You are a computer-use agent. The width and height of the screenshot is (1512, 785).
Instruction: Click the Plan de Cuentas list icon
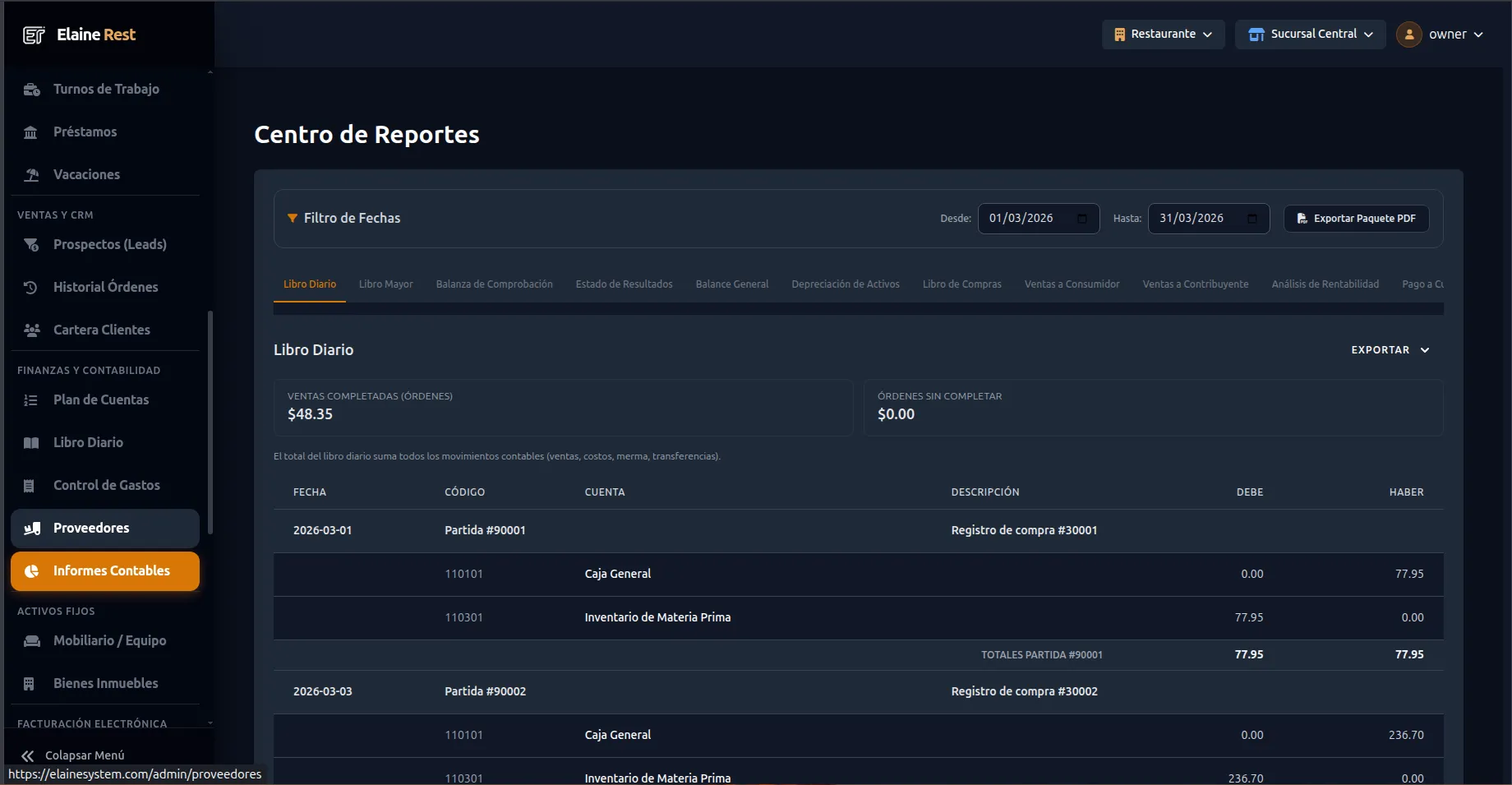[31, 400]
